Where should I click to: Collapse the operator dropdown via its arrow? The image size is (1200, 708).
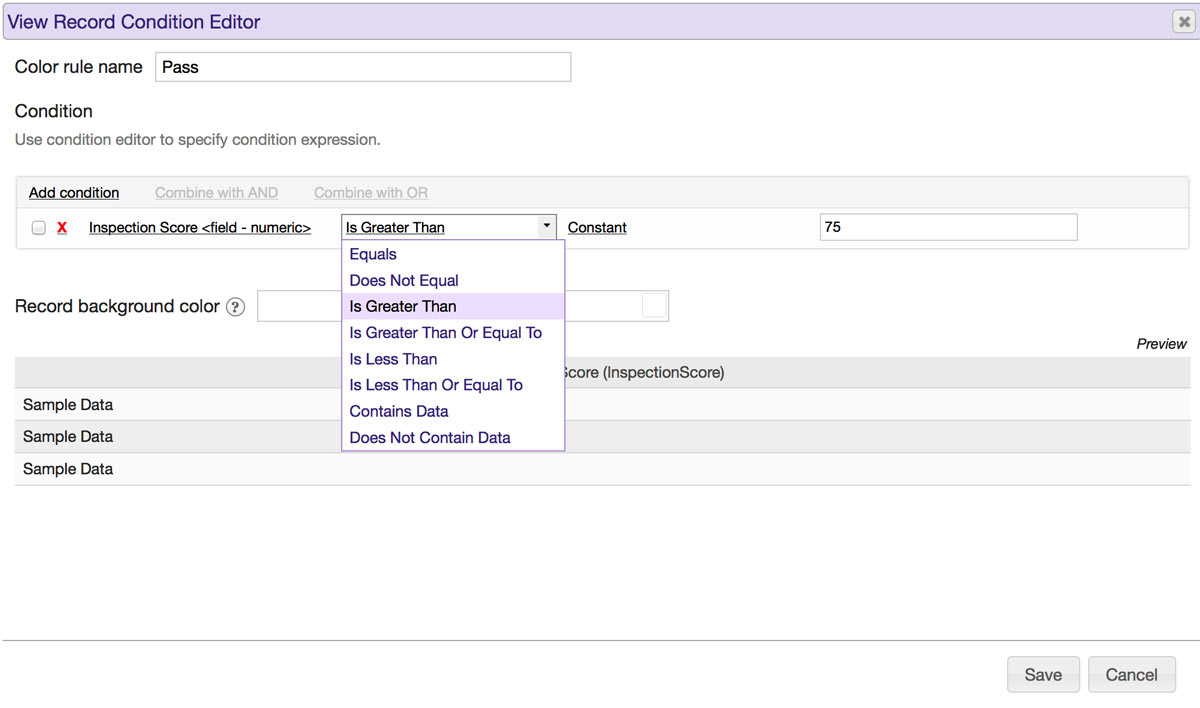546,227
